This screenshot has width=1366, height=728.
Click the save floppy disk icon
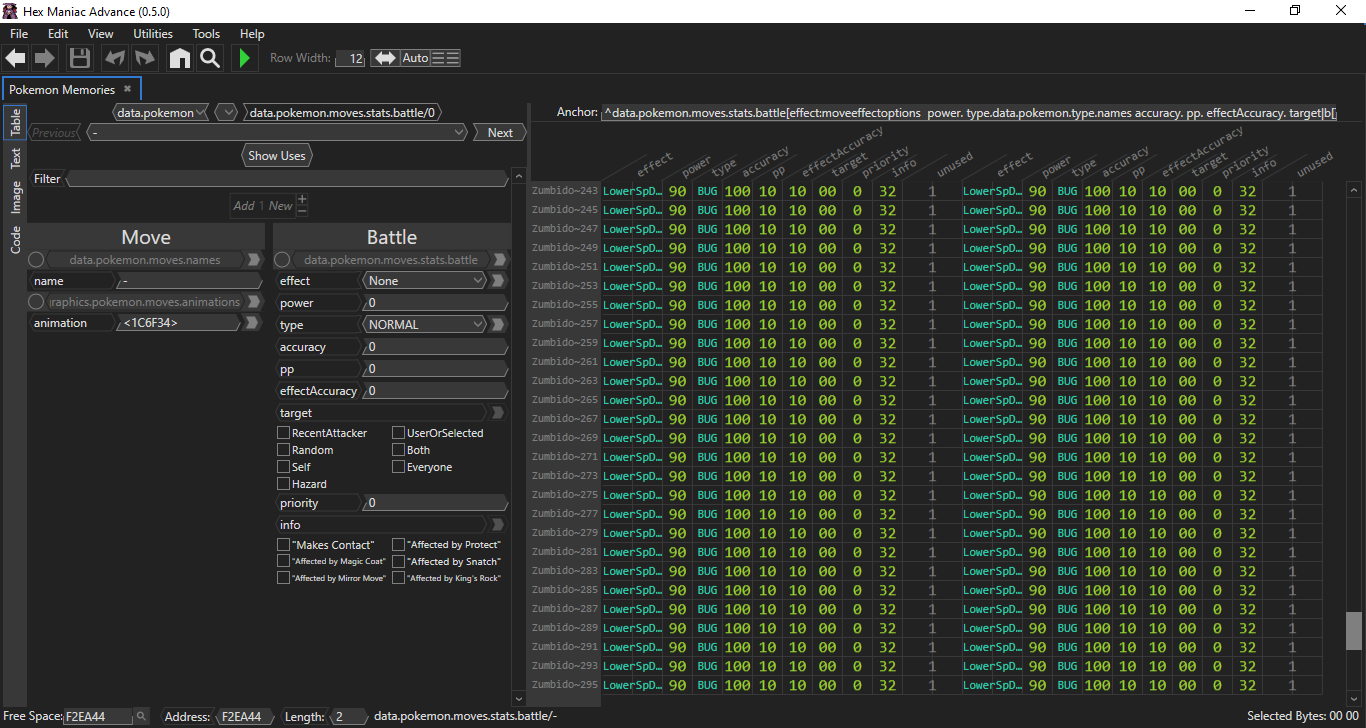coord(80,58)
